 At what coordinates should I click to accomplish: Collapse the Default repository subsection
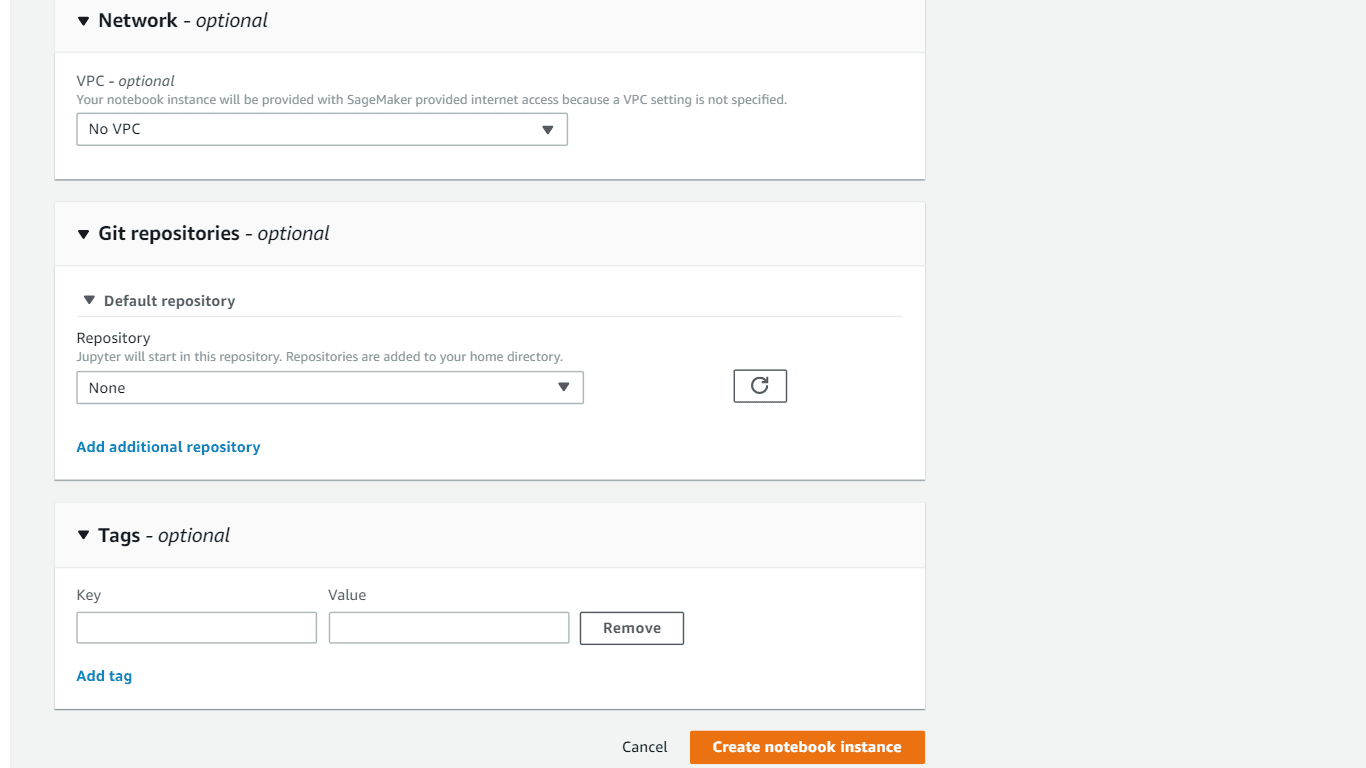[89, 299]
